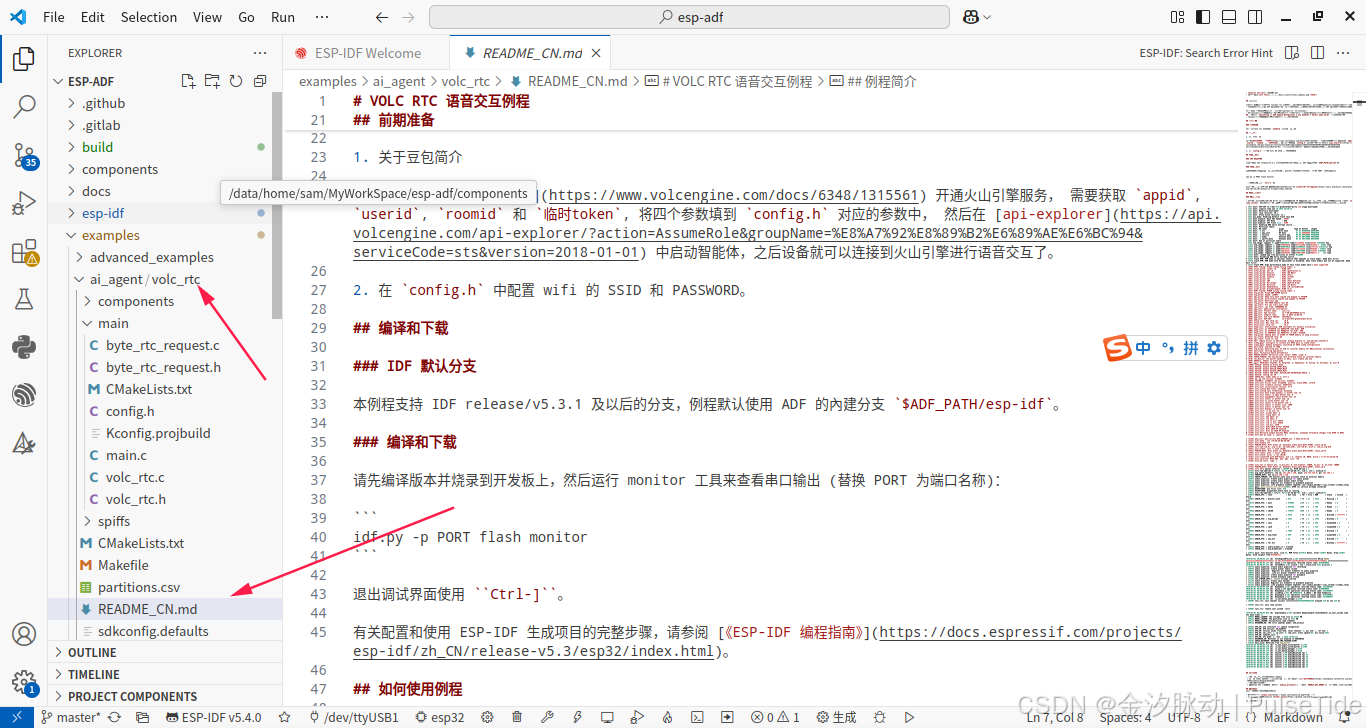
Task: Synchronize changes next to master branch
Action: click(115, 717)
